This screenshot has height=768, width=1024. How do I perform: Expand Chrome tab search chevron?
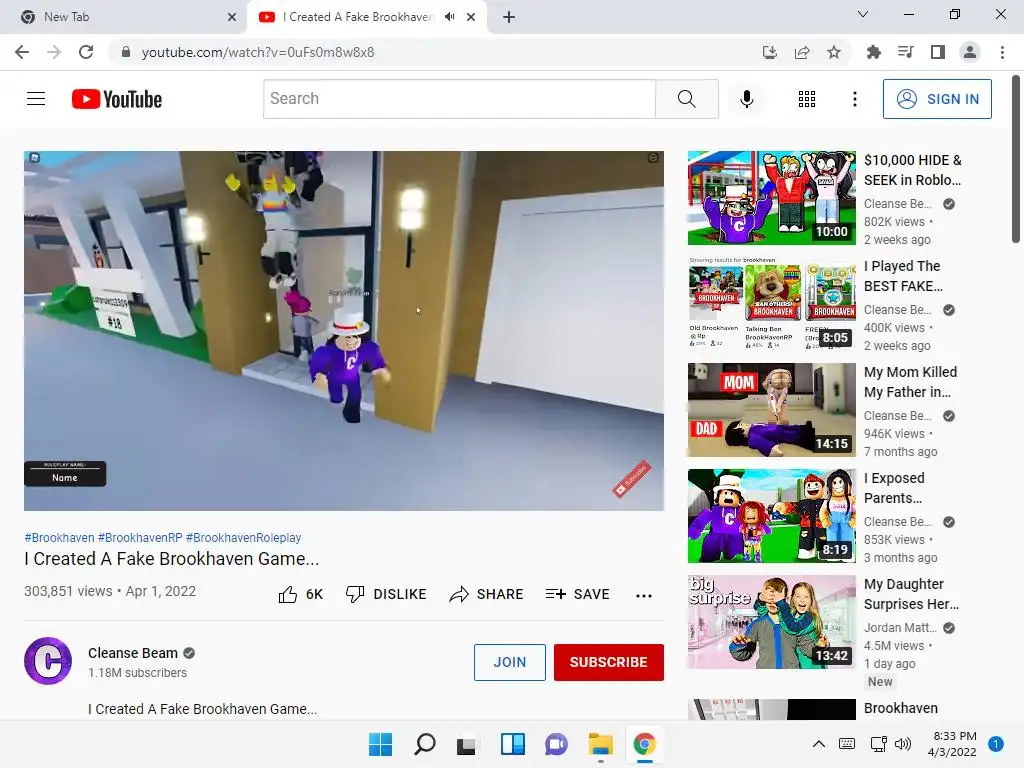[863, 14]
